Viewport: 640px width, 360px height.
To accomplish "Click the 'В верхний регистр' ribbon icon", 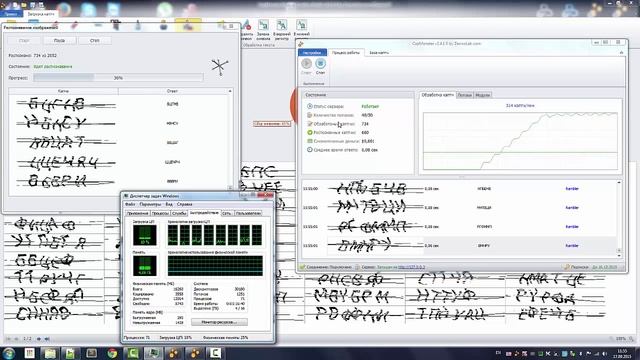I will (x=282, y=25).
